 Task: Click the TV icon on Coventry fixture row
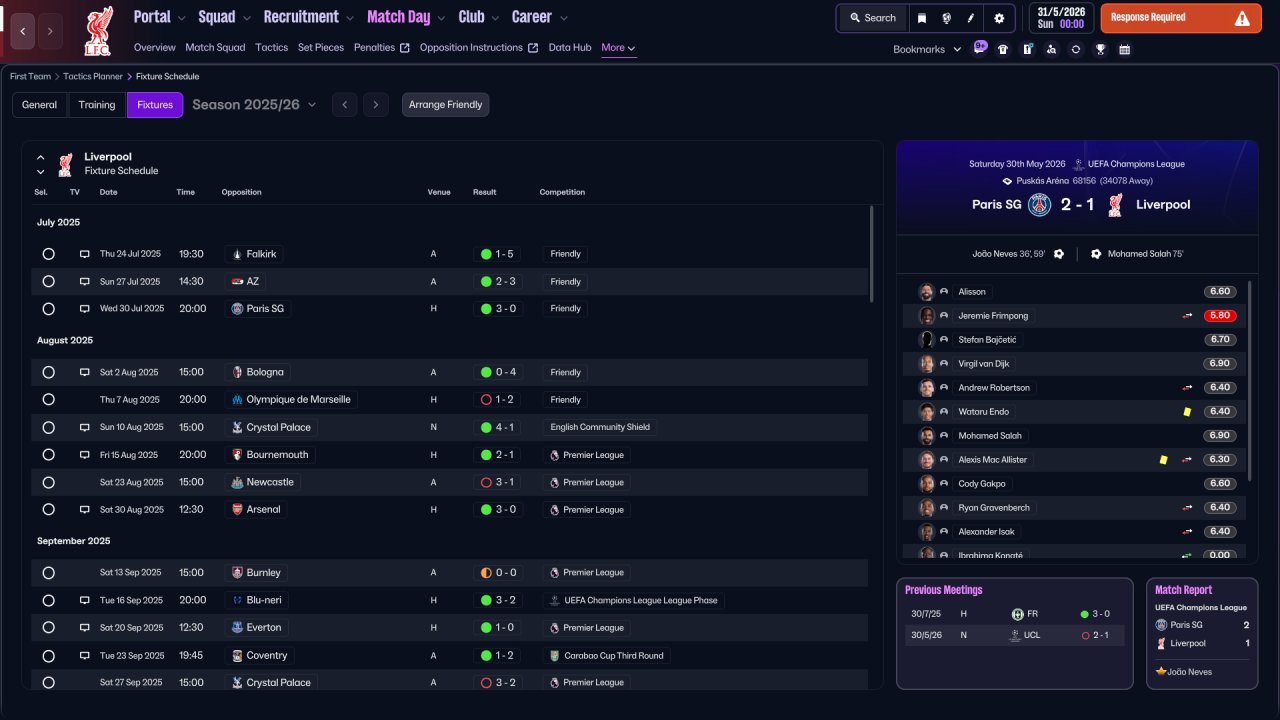85,655
